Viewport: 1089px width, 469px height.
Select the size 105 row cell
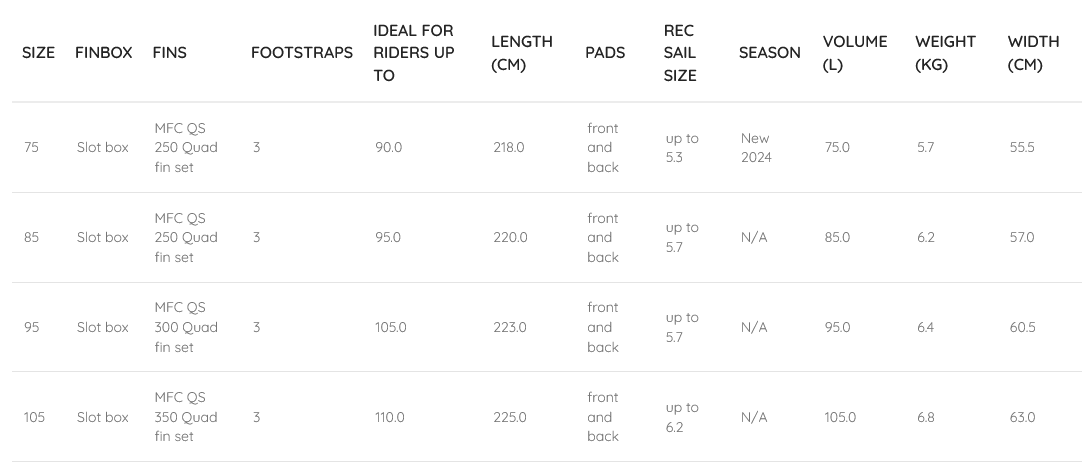34,418
